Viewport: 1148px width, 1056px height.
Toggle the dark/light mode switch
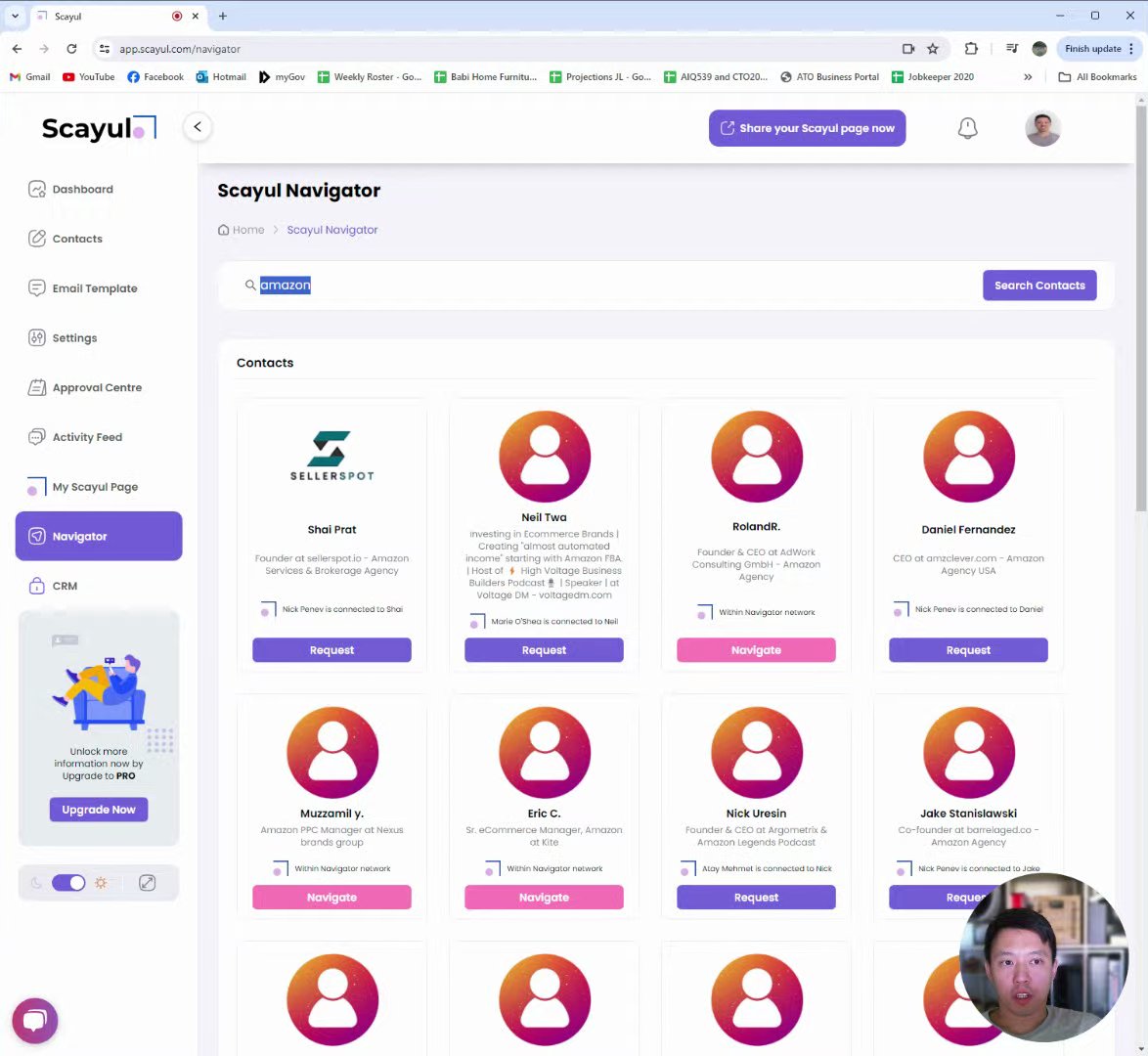68,882
